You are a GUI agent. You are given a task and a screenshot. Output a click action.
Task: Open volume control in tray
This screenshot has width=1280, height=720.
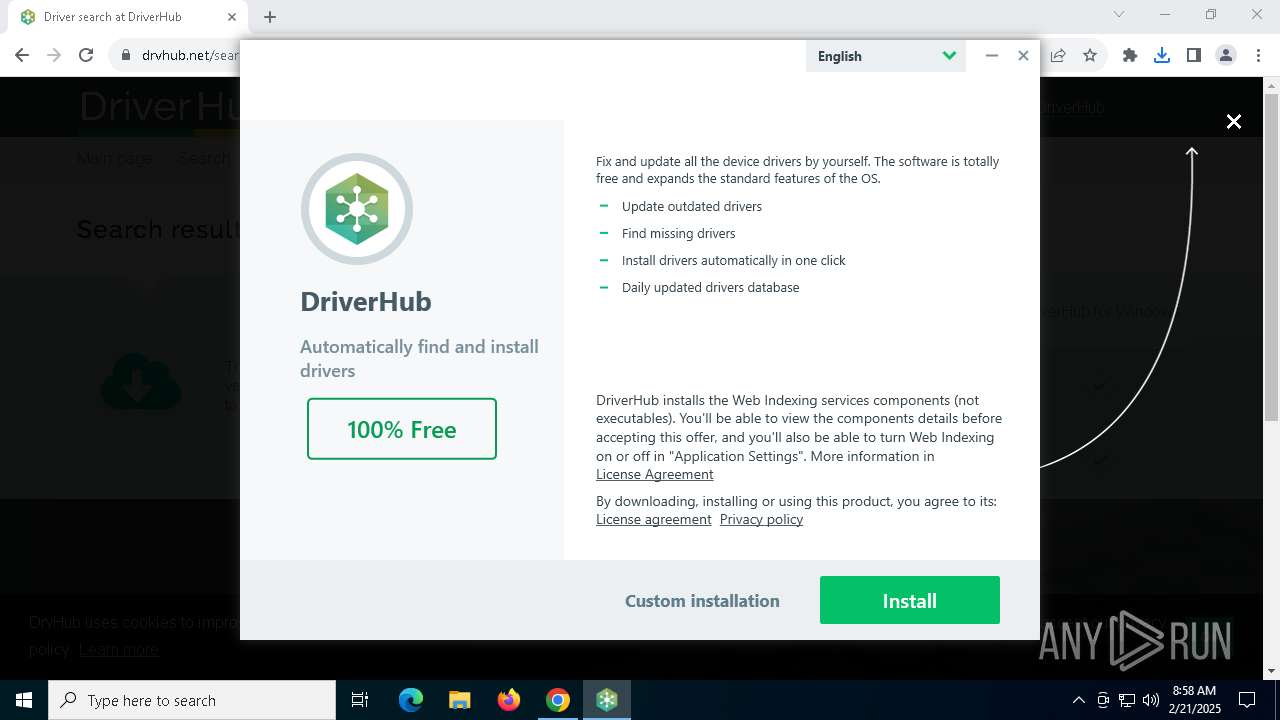point(1151,700)
